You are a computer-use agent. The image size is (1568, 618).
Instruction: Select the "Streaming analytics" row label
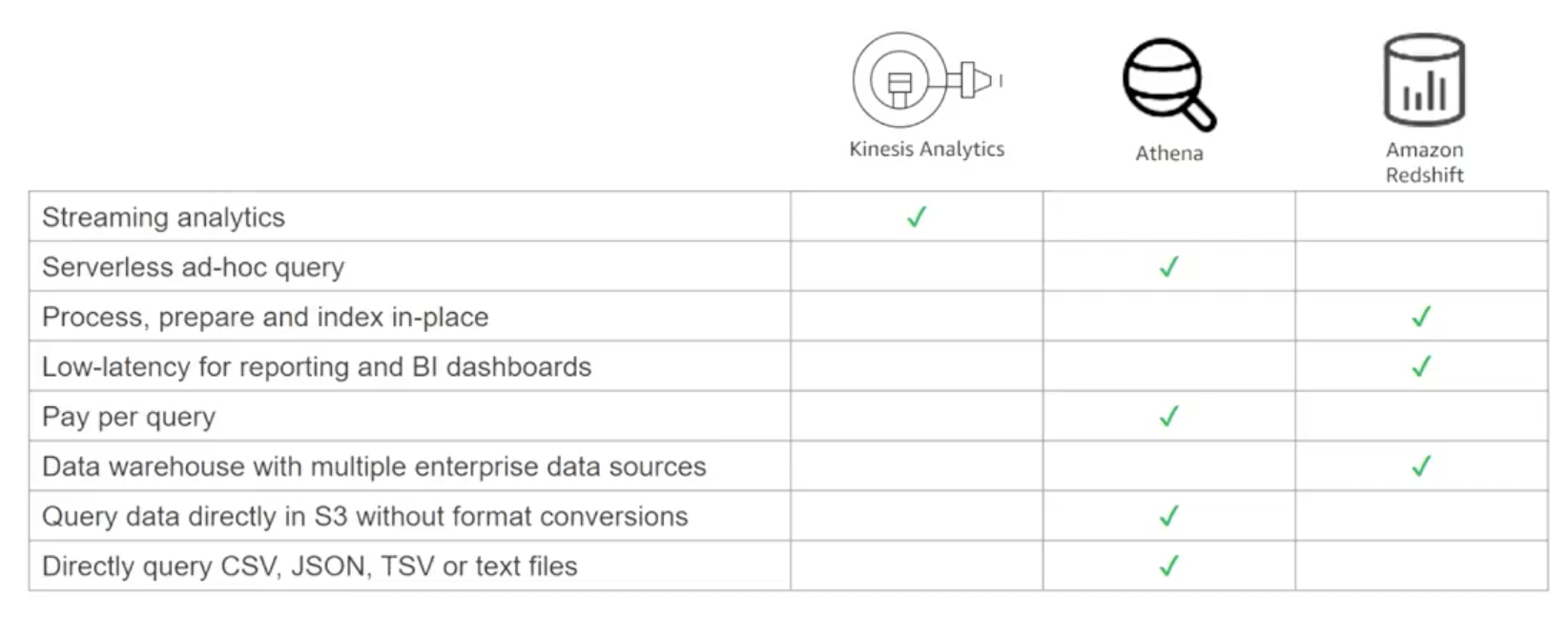(x=163, y=217)
